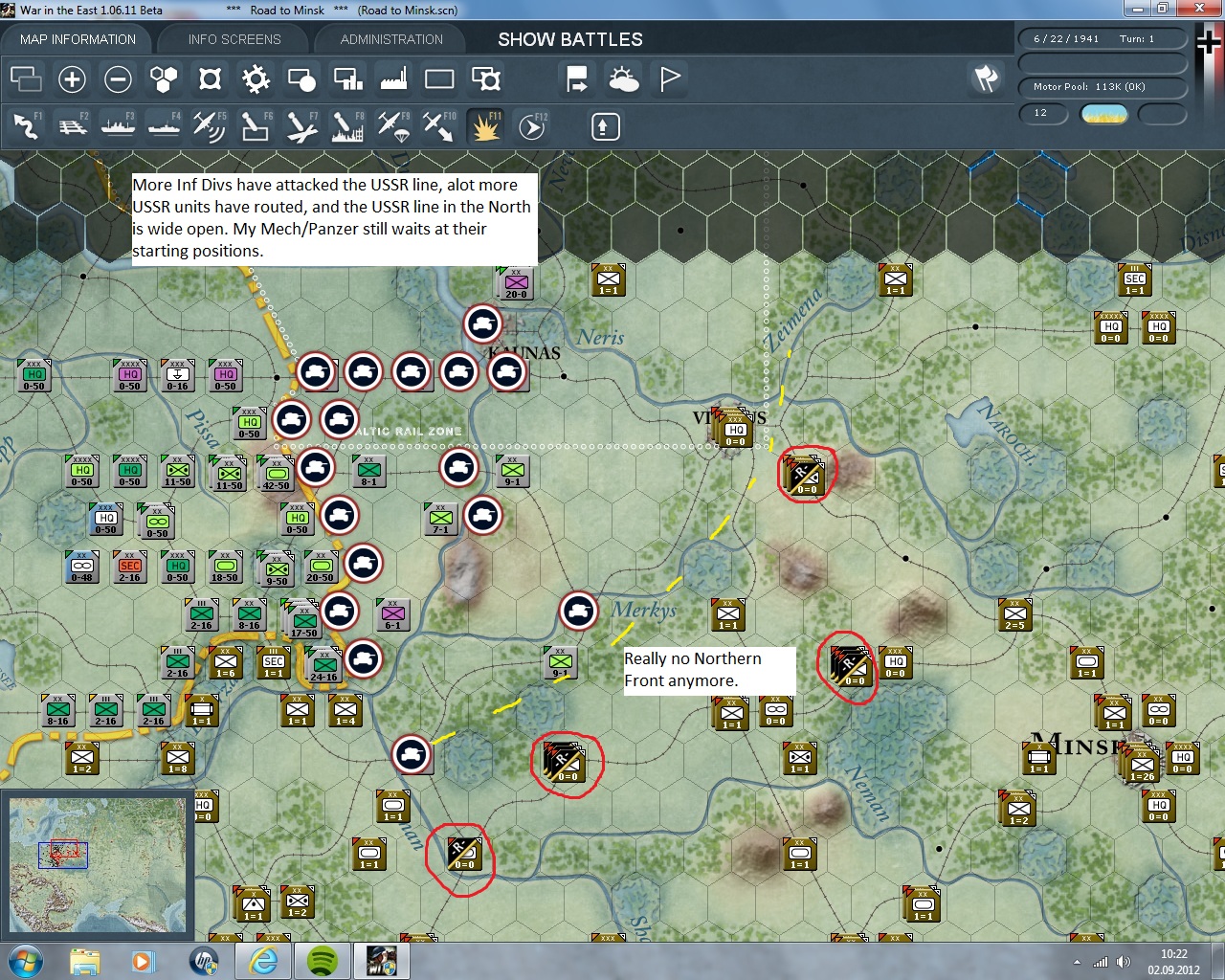Click the cog-shaped toolbar icon
This screenshot has height=980, width=1225.
[x=256, y=78]
